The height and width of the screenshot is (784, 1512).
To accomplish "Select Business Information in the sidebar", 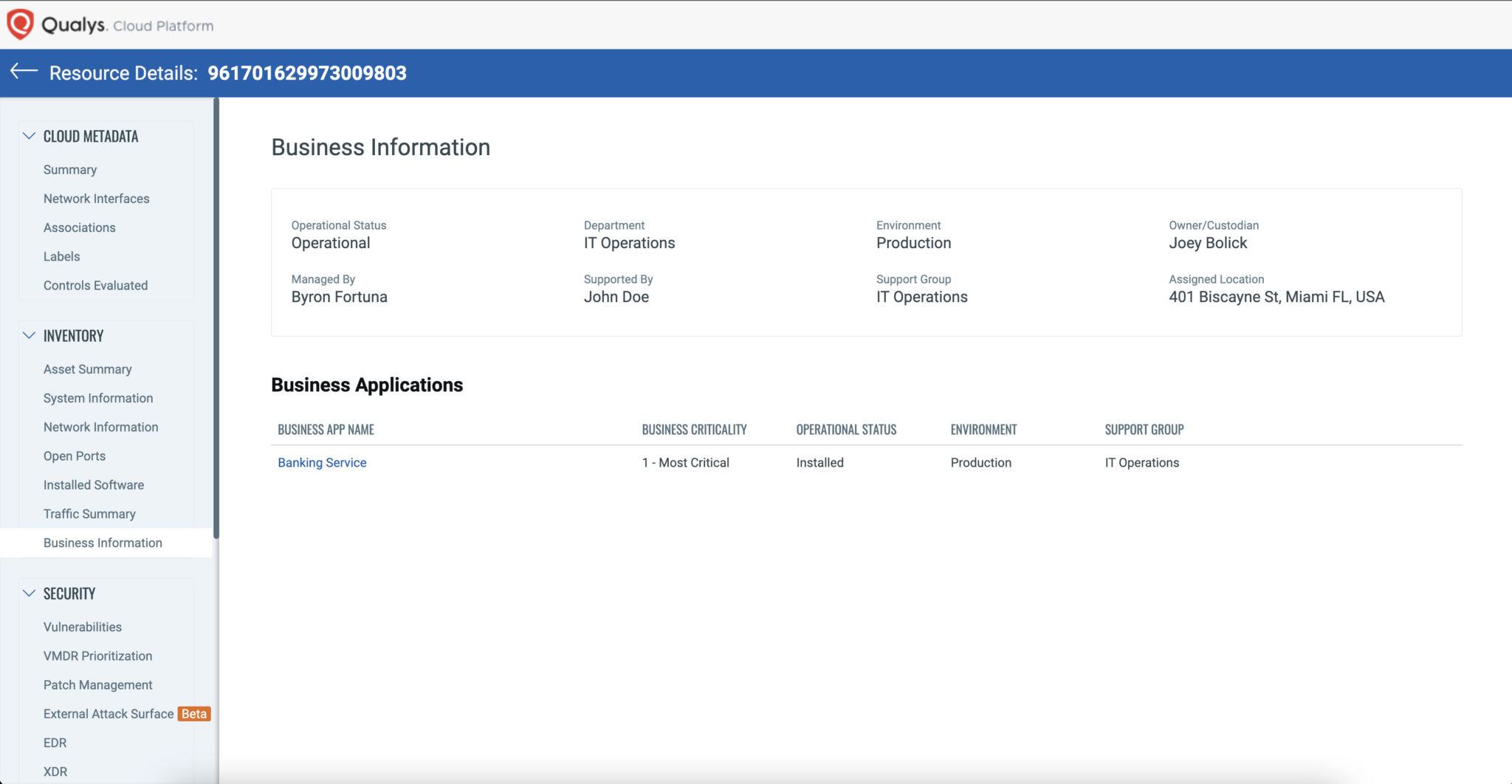I will (x=103, y=543).
